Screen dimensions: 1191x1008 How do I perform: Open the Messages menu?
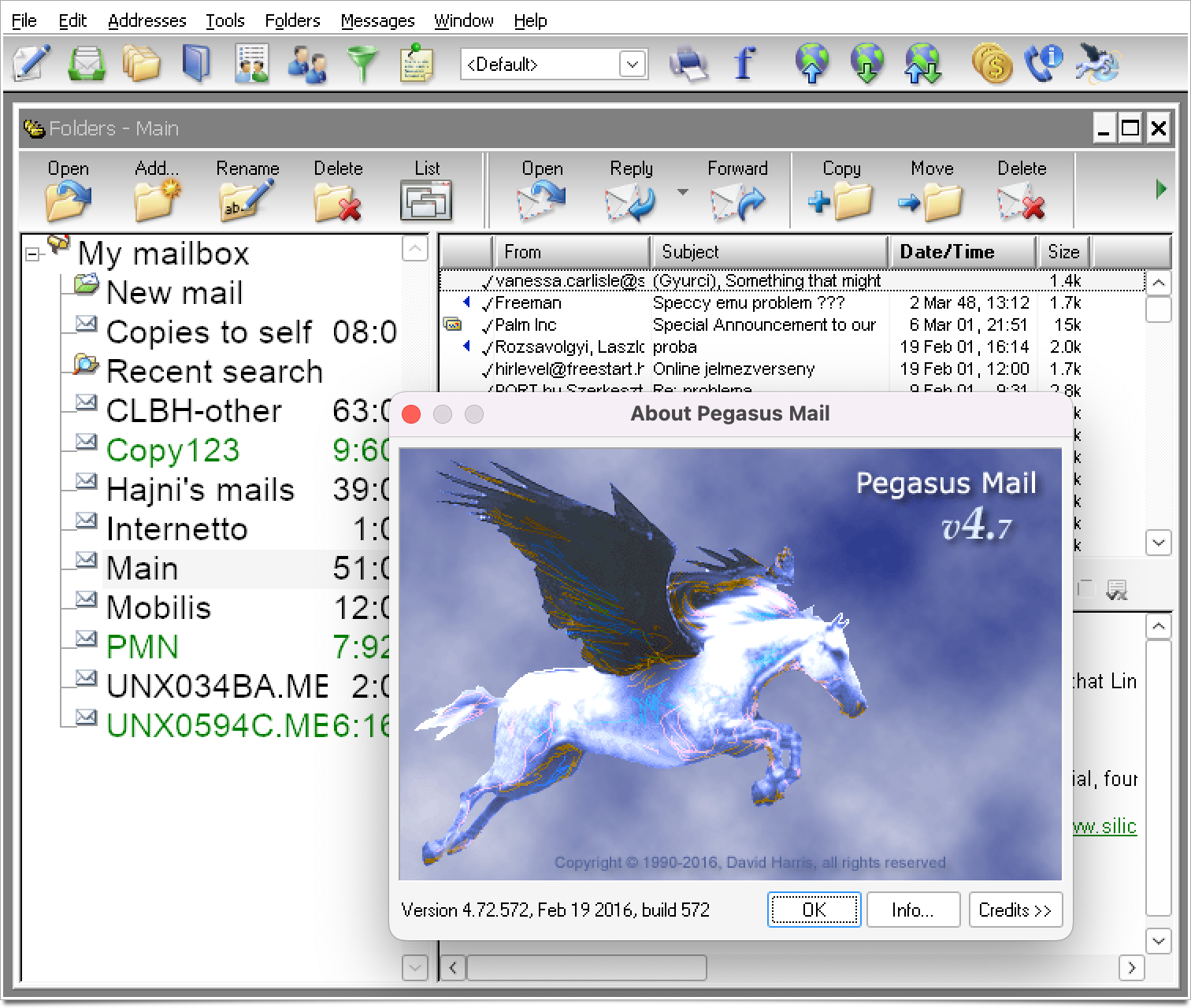(x=377, y=20)
